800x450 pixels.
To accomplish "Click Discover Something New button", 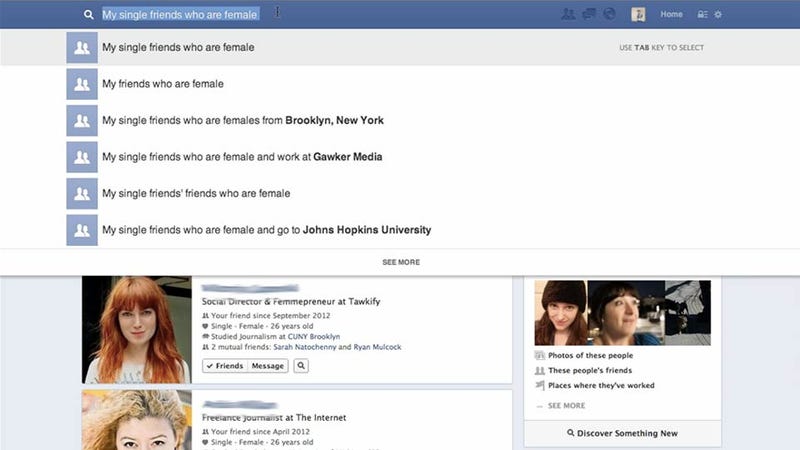I will click(622, 433).
